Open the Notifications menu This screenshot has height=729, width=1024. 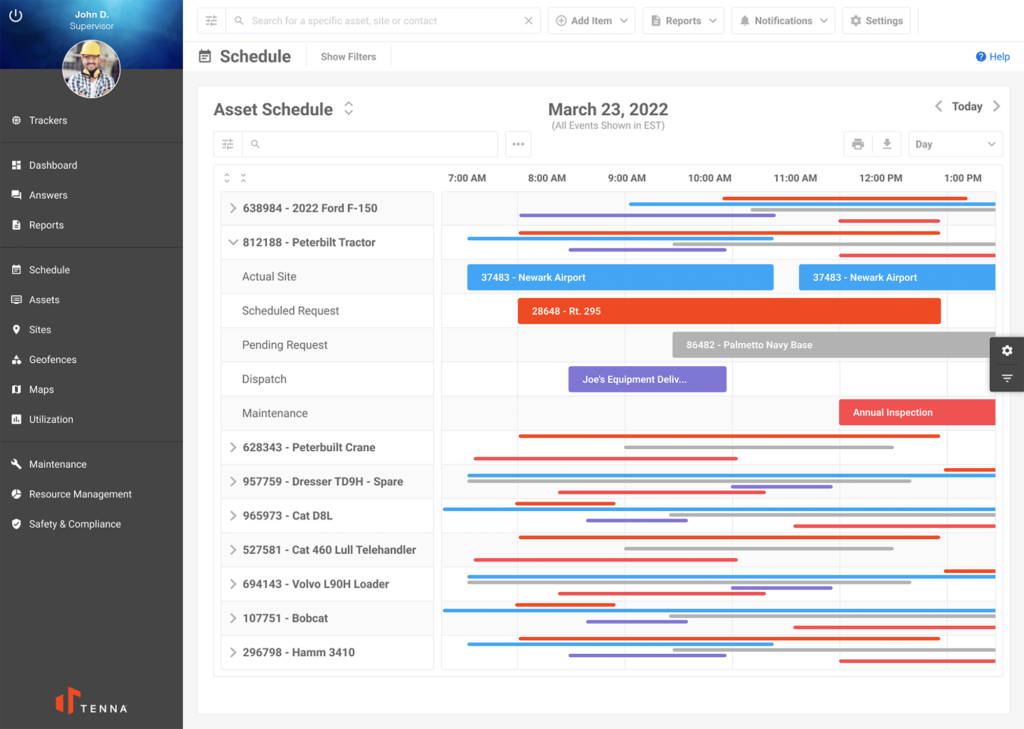[783, 21]
